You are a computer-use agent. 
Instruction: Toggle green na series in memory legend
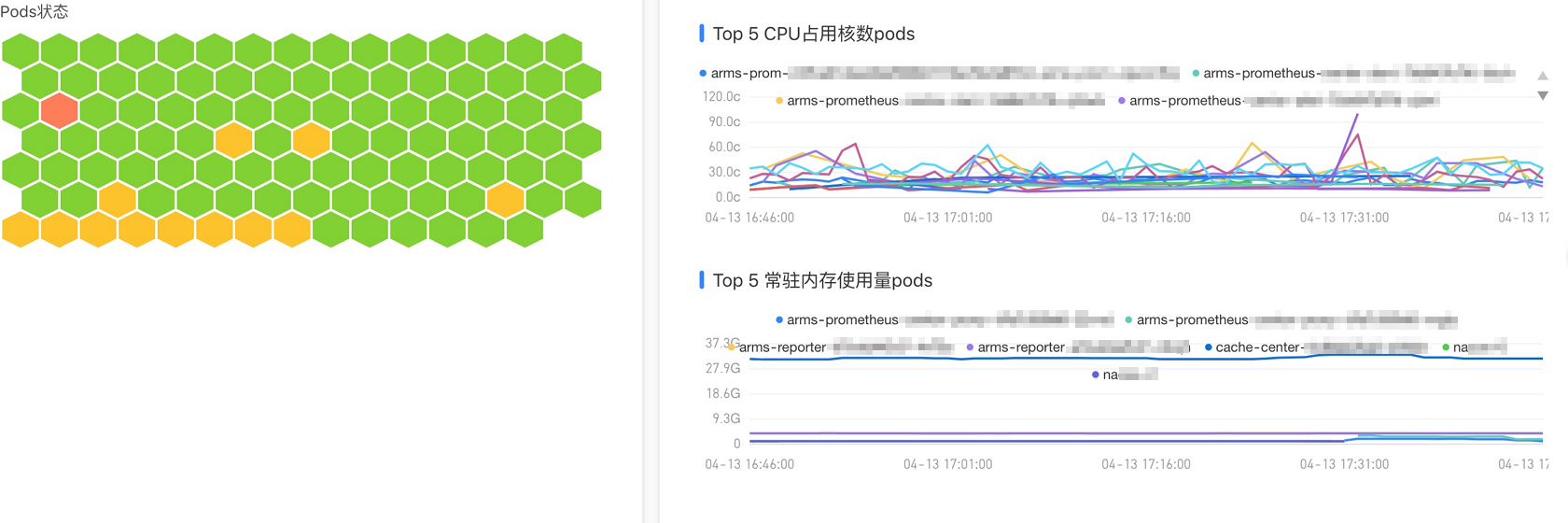(1475, 346)
